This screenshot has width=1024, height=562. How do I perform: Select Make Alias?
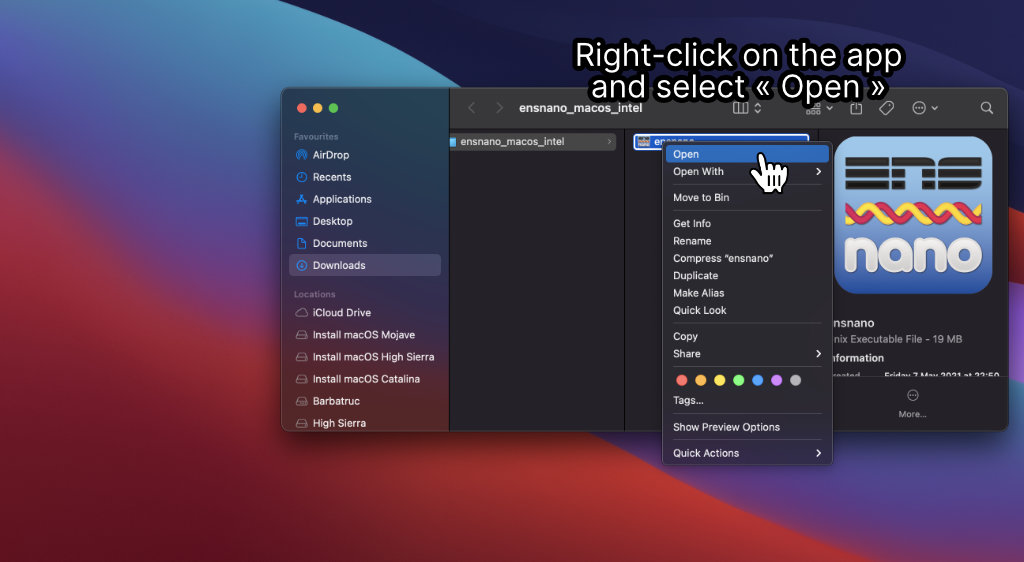746,293
